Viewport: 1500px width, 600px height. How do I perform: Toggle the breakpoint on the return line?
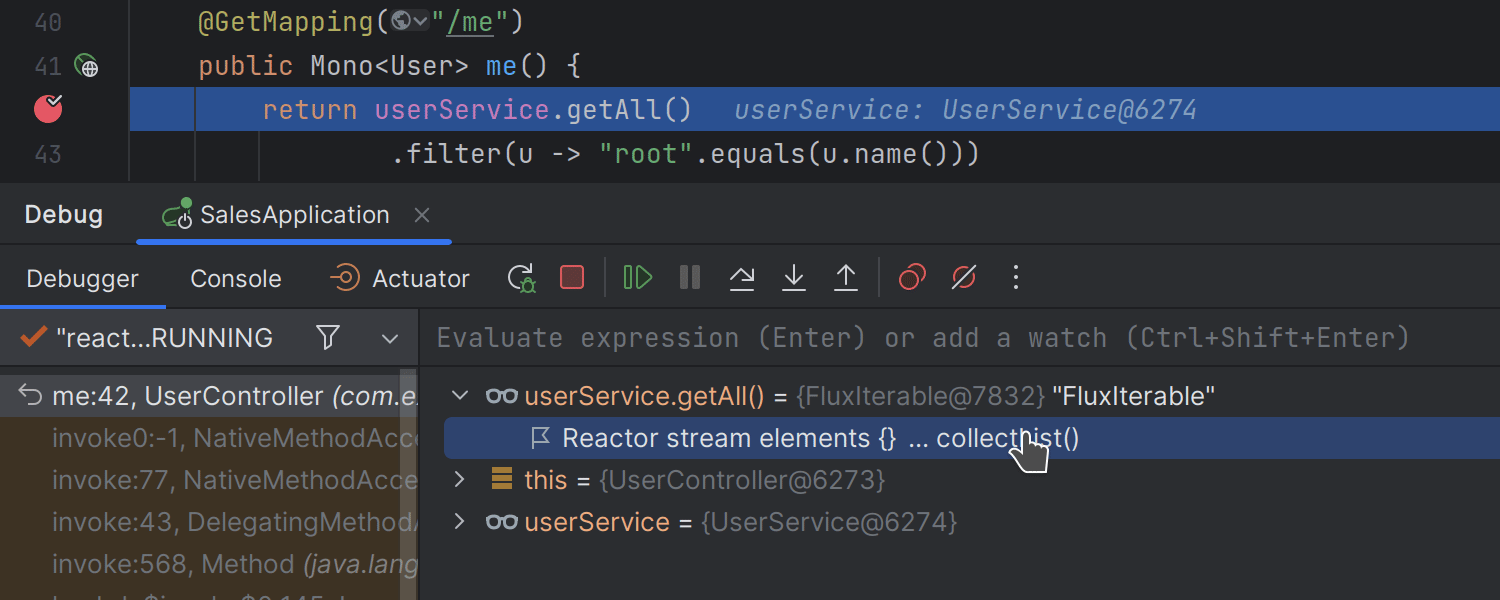[x=47, y=109]
